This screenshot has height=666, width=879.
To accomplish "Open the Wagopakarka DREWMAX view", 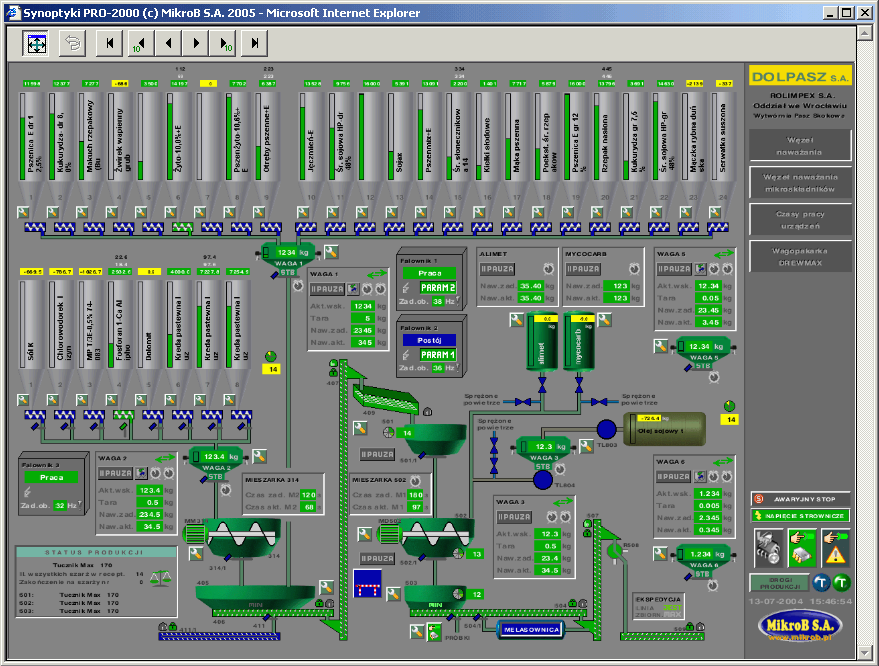I will [x=800, y=257].
